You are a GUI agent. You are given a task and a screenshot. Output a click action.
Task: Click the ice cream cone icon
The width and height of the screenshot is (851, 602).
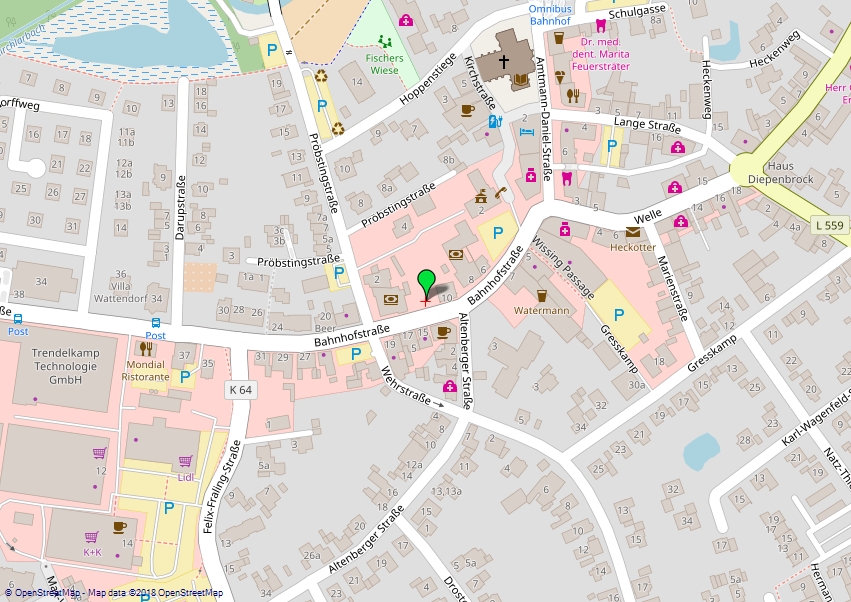point(560,77)
